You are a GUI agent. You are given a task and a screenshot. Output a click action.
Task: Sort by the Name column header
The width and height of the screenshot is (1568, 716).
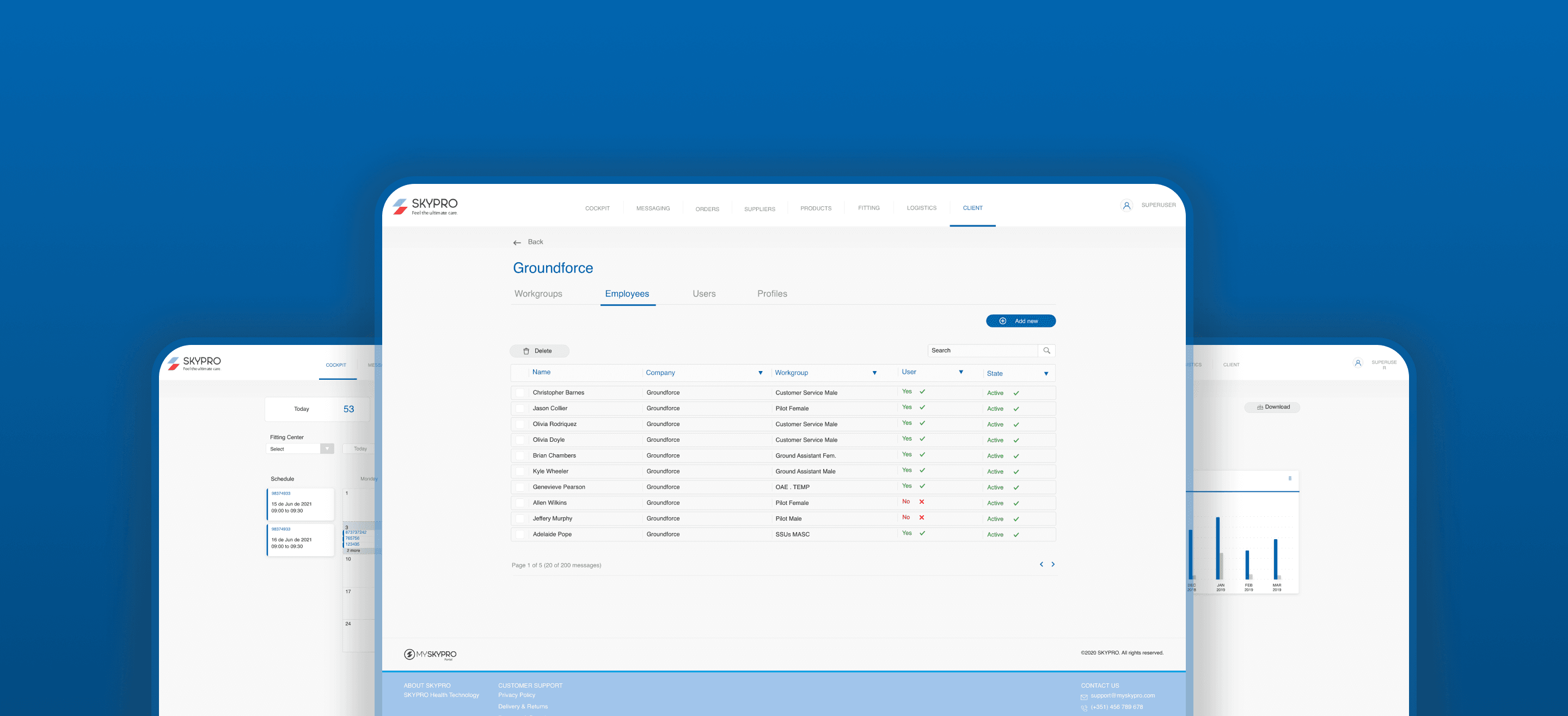541,372
